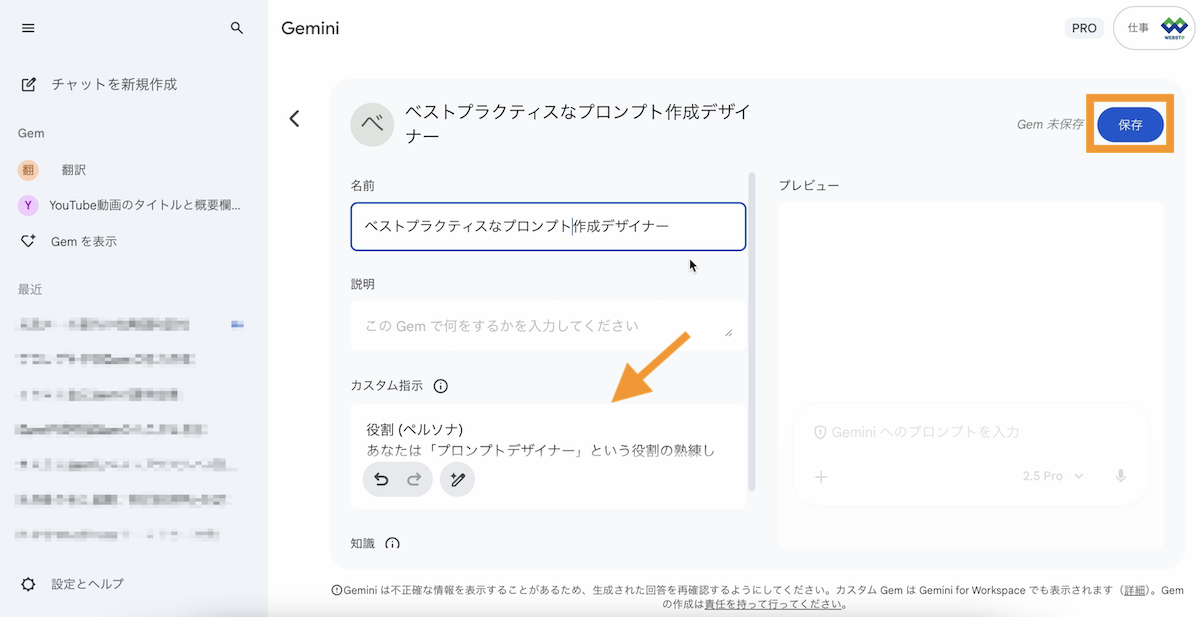Open the 2.5 Pro model dropdown

click(x=1053, y=476)
